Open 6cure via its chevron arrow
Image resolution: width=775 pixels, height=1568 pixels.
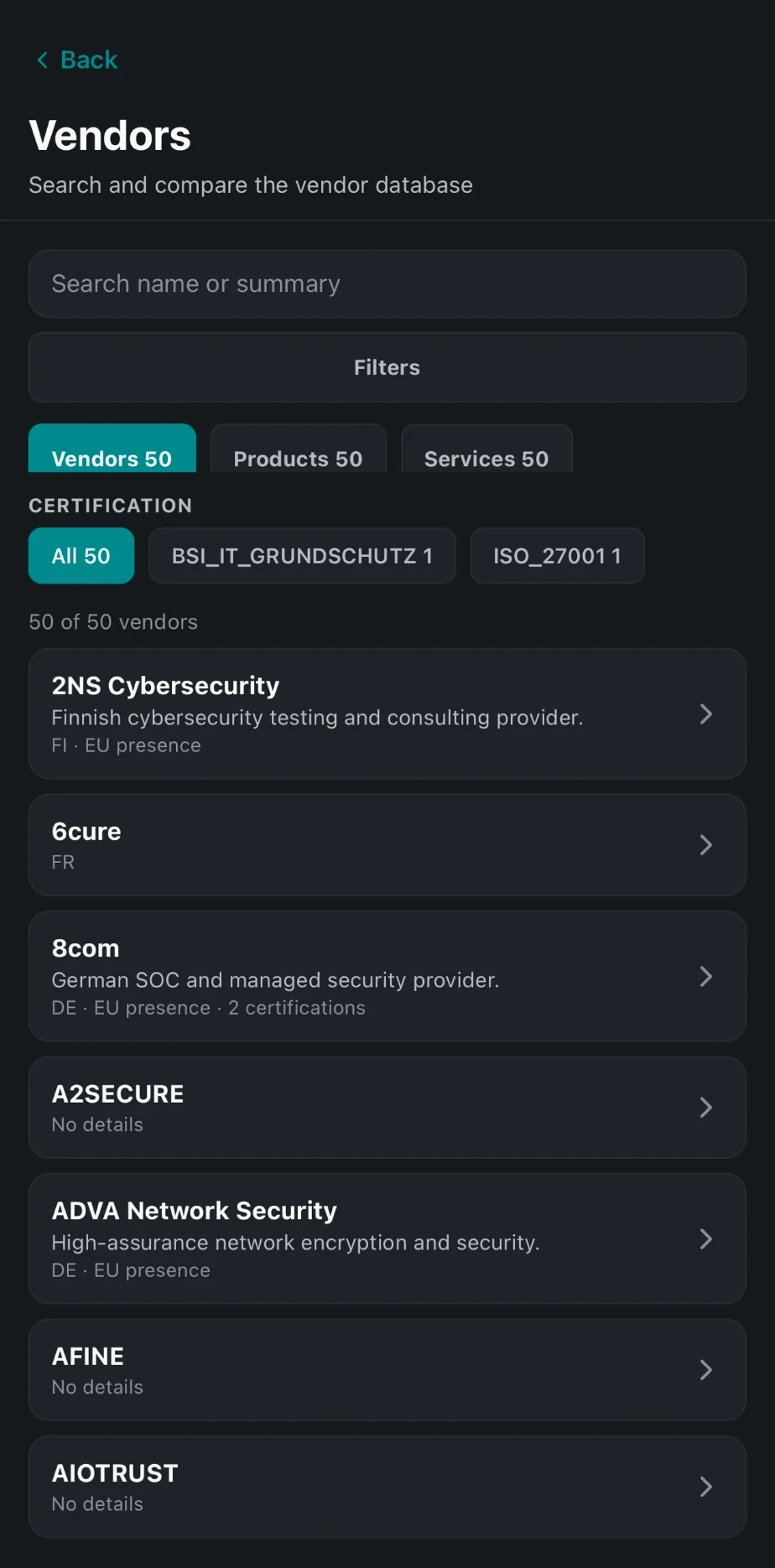[x=706, y=845]
